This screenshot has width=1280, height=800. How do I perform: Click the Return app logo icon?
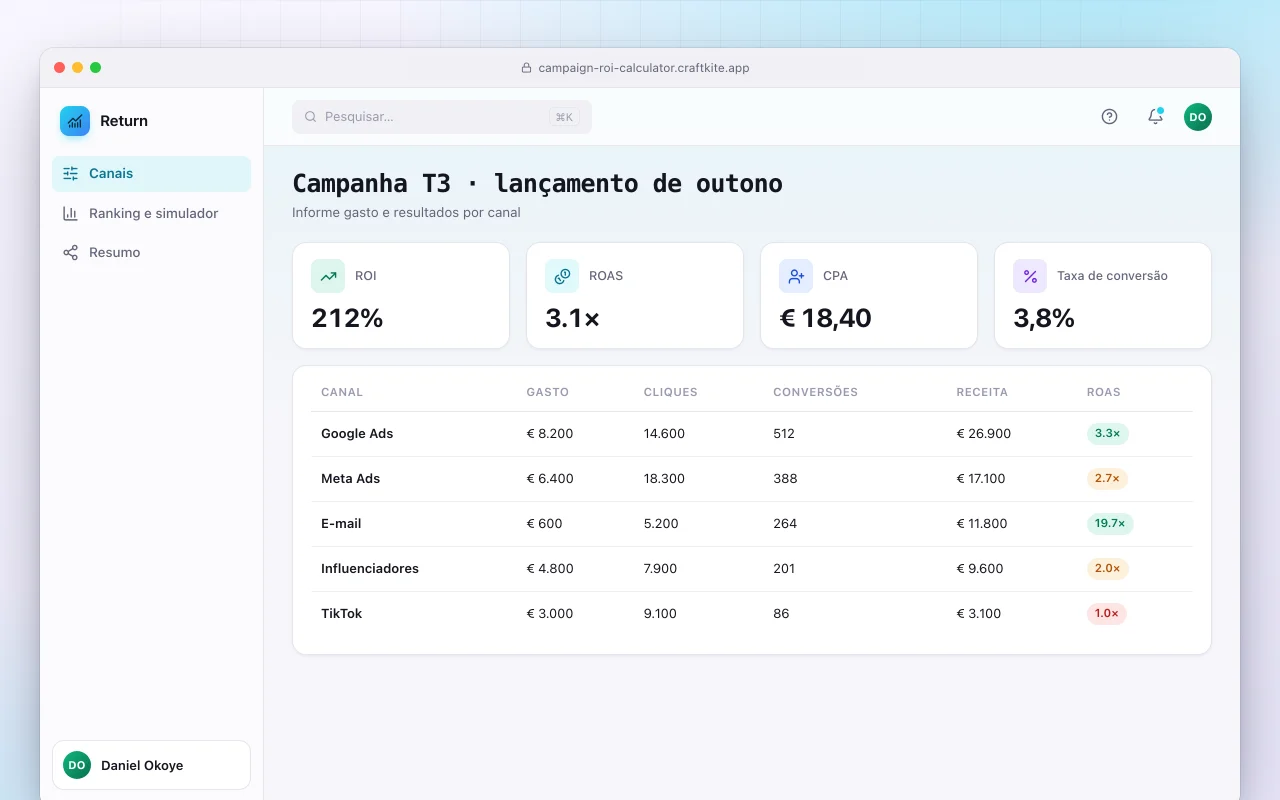click(75, 121)
